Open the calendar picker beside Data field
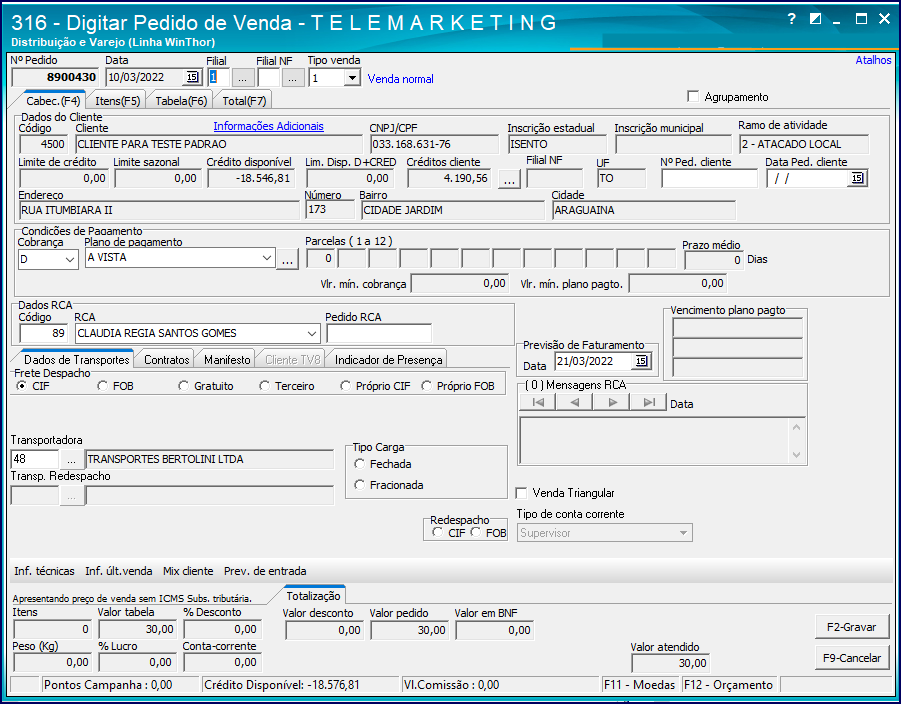Screen dimensions: 901x704 coord(192,77)
